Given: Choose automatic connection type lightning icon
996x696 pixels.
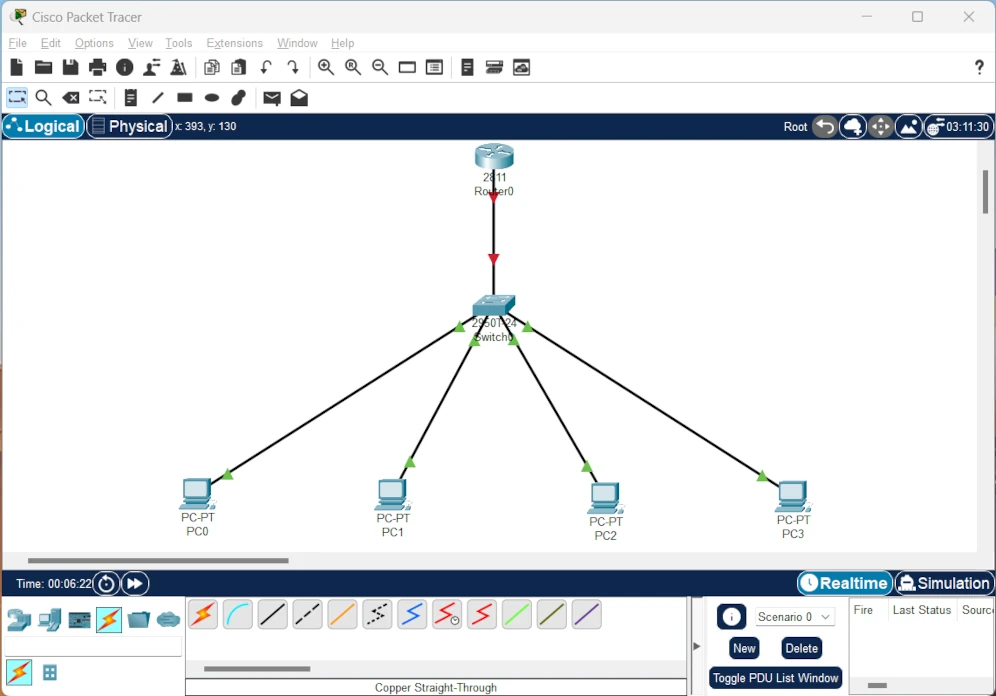Looking at the screenshot, I should click(203, 615).
